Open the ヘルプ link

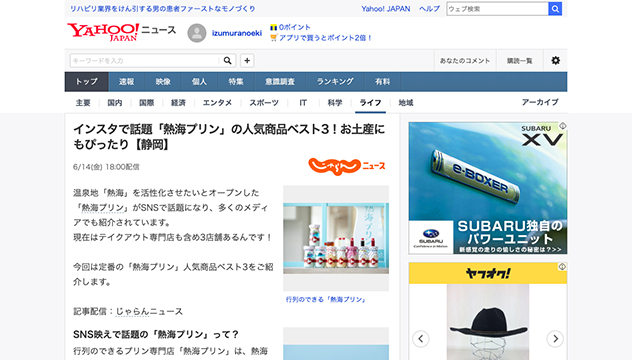tap(429, 9)
